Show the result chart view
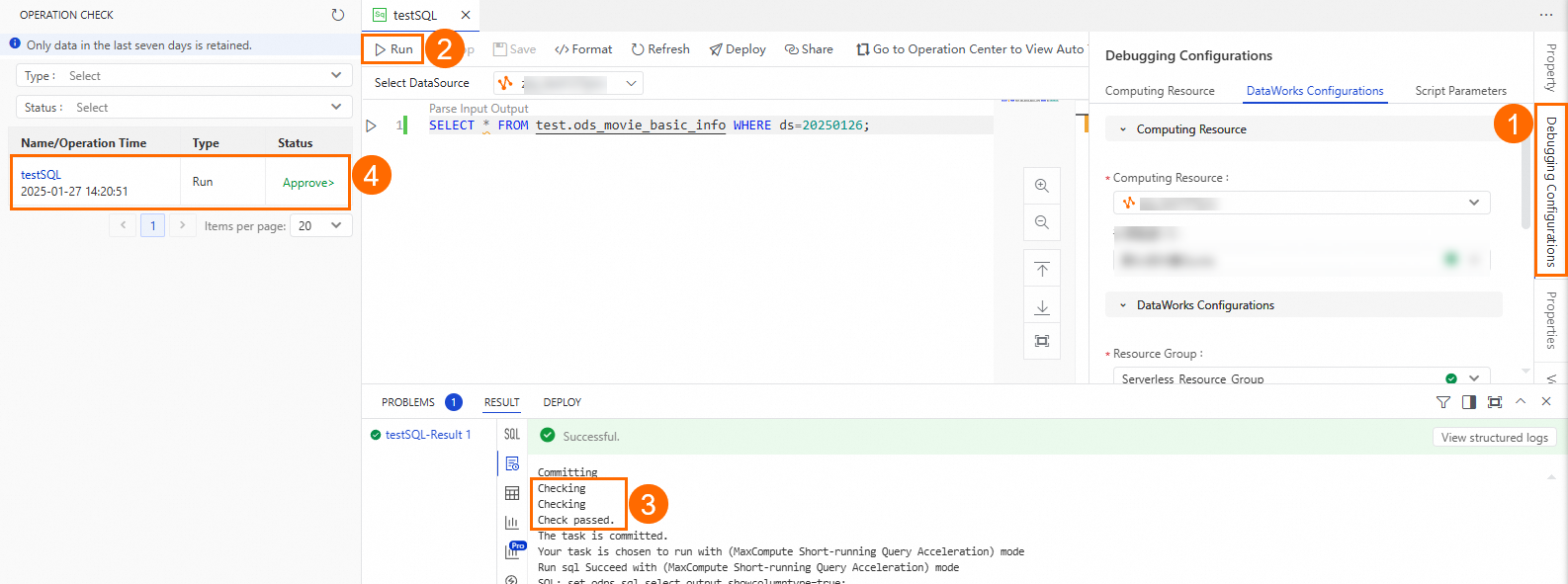 point(512,523)
